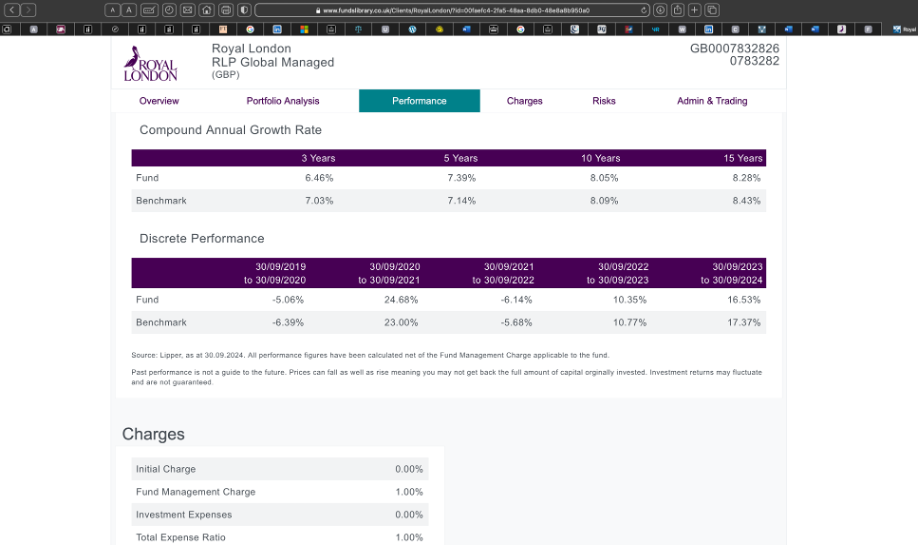The height and width of the screenshot is (546, 918).
Task: Select the Performance tab
Action: tap(419, 101)
